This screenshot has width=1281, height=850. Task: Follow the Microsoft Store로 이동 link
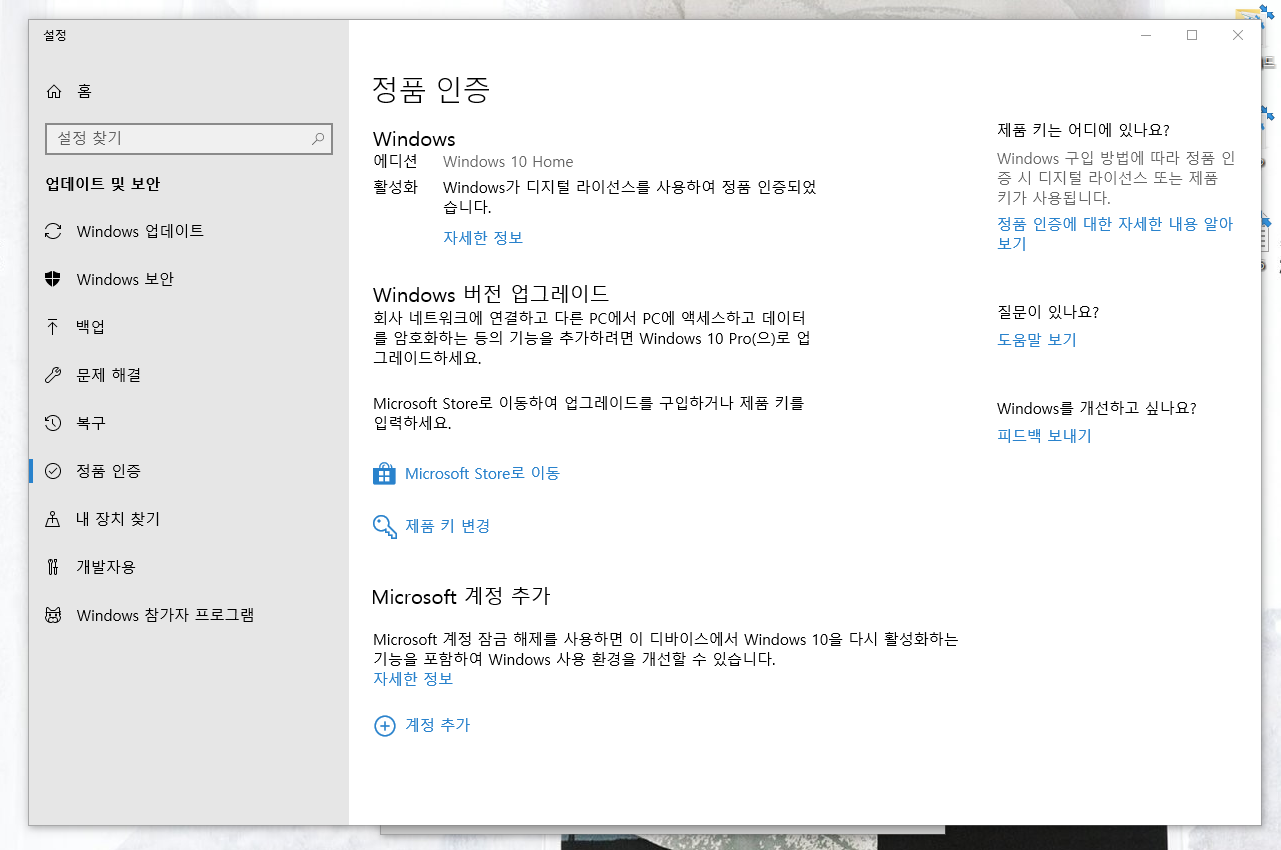[x=482, y=474]
